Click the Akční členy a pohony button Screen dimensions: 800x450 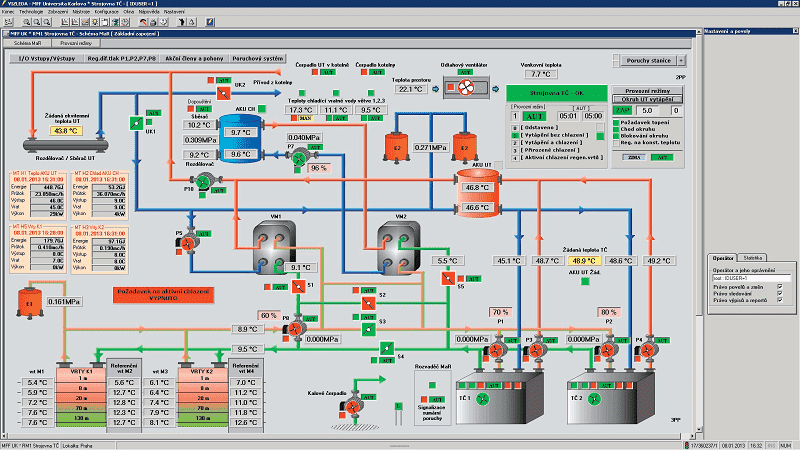click(194, 58)
